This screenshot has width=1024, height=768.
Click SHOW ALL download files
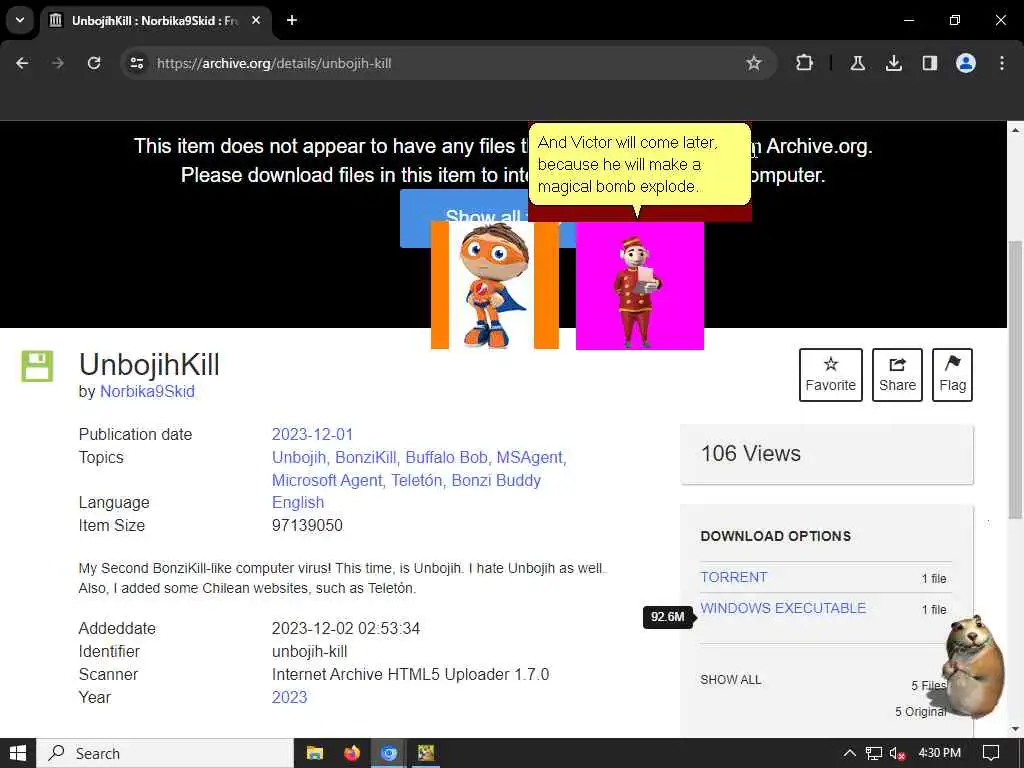click(731, 680)
